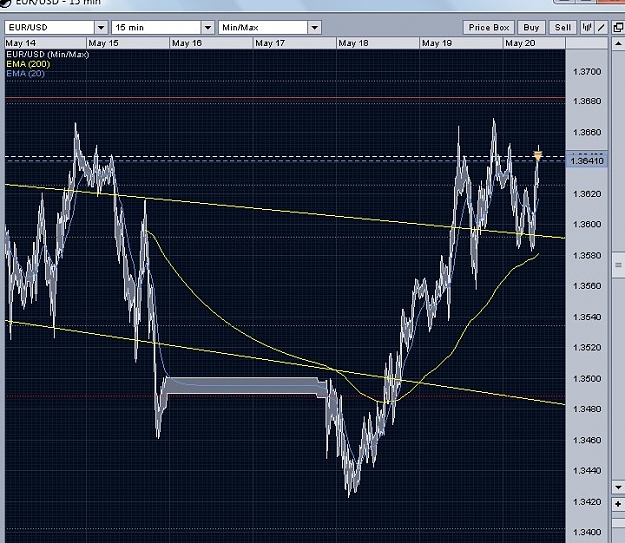Open the 15 min timeframe dropdown arrow
This screenshot has width=625, height=543.
pos(208,28)
